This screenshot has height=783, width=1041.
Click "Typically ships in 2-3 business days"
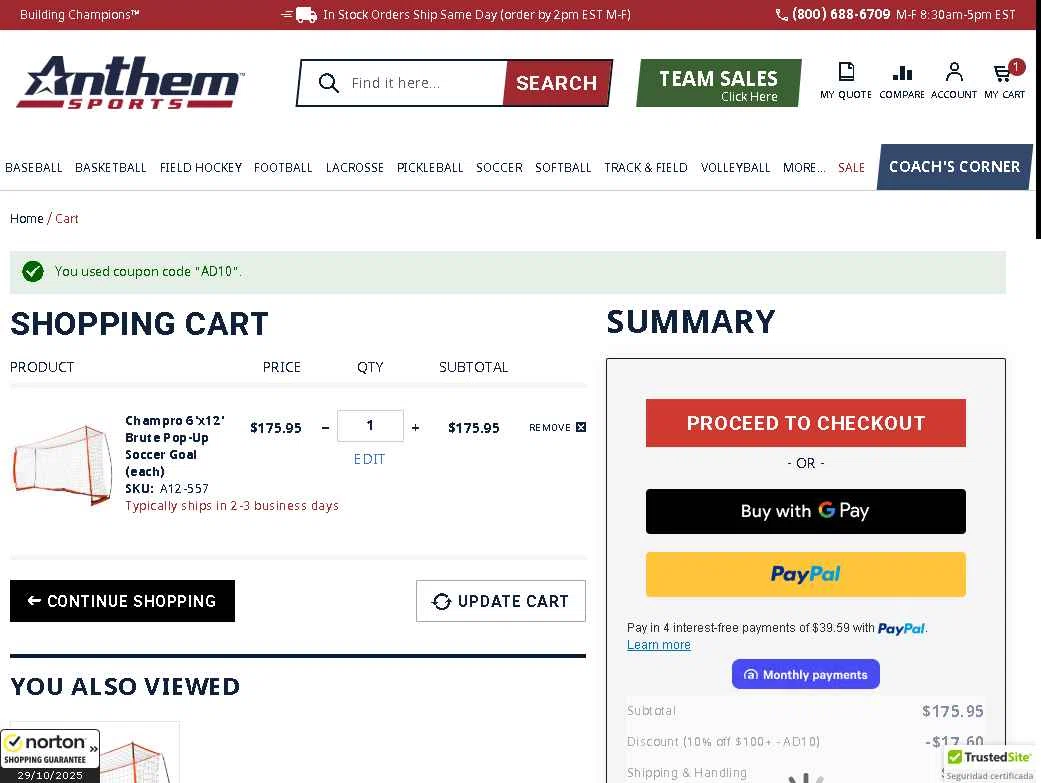pos(232,505)
